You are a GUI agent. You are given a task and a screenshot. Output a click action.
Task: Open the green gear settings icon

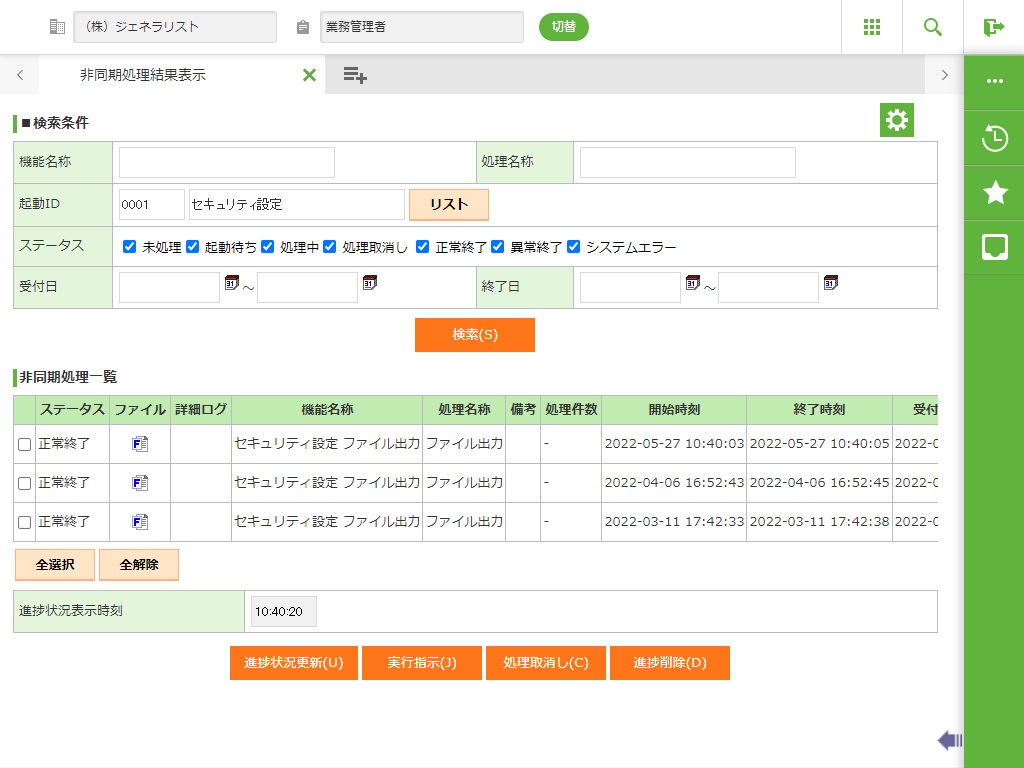[896, 121]
